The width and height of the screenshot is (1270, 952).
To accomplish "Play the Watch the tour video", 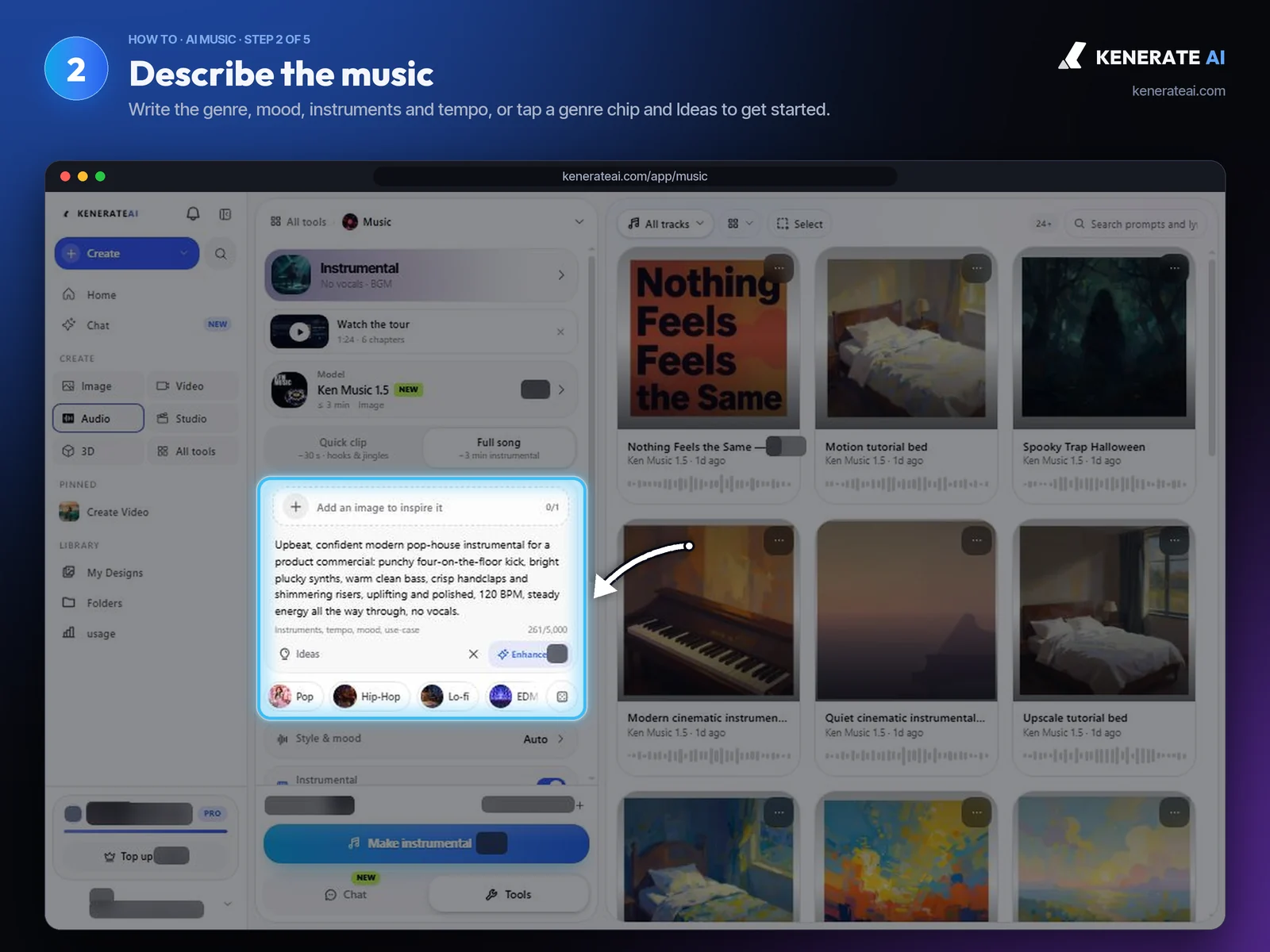I will tap(299, 332).
